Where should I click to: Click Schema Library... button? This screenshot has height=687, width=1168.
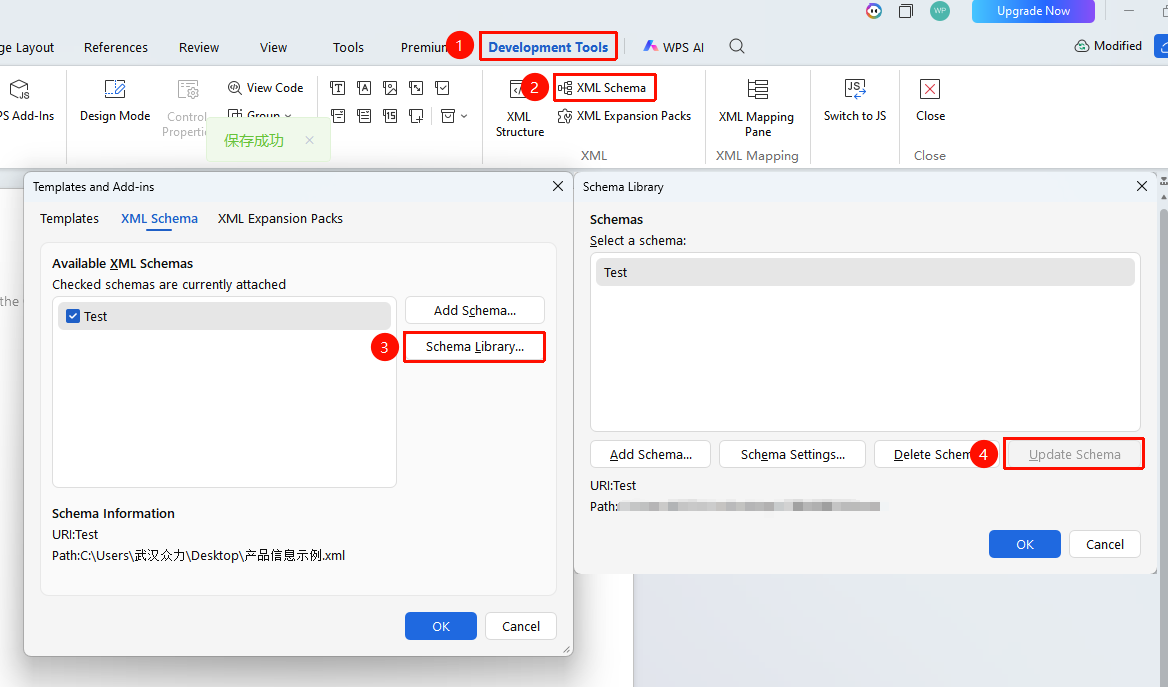pos(474,346)
